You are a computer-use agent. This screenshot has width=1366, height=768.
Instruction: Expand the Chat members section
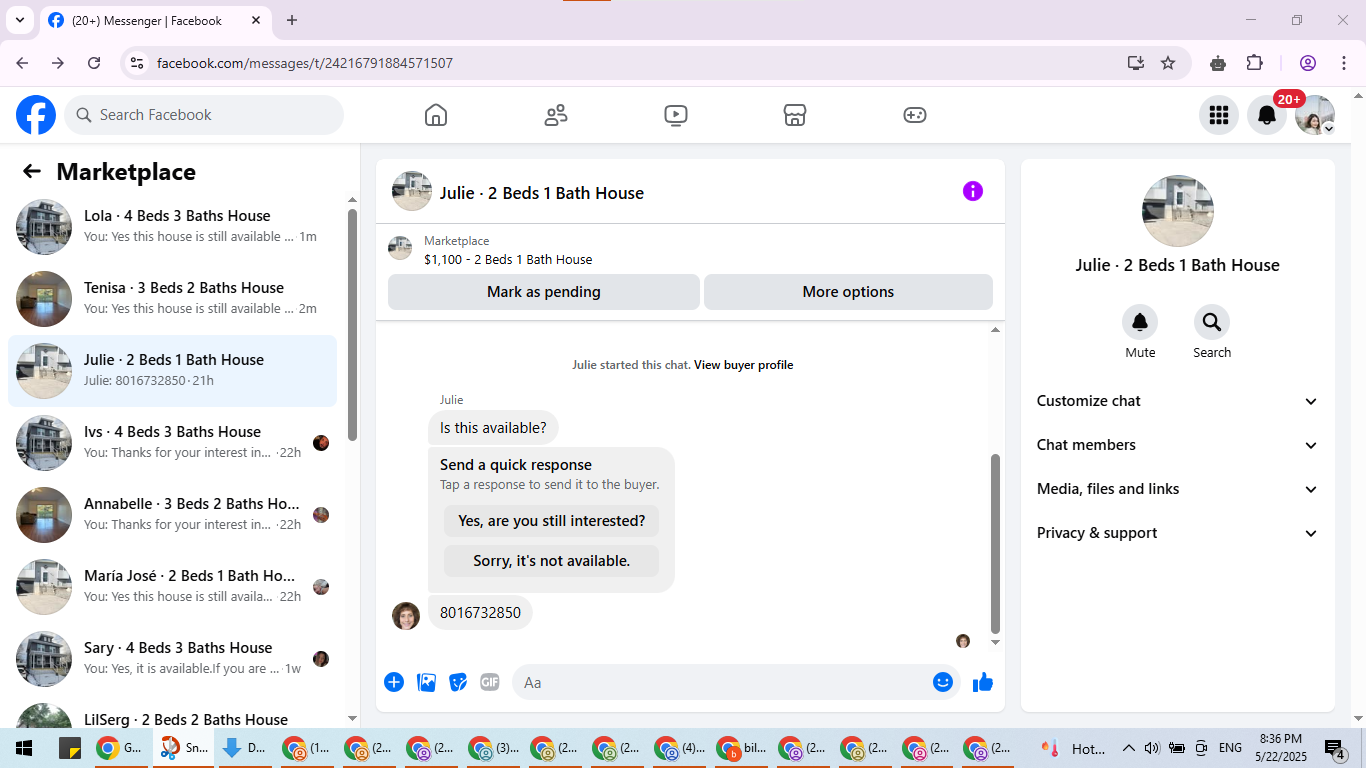click(1178, 445)
